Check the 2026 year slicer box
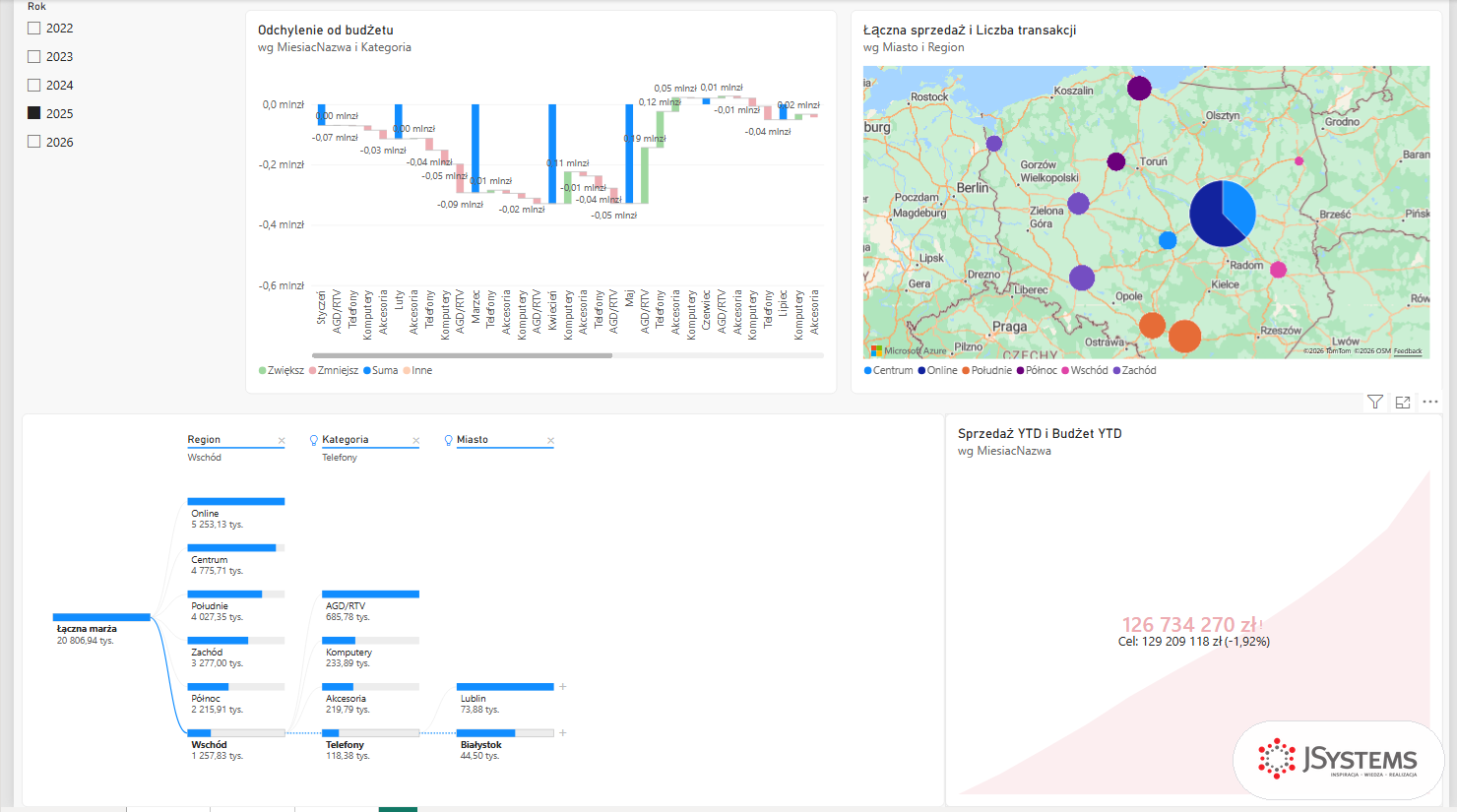The height and width of the screenshot is (812, 1457). click(x=34, y=142)
